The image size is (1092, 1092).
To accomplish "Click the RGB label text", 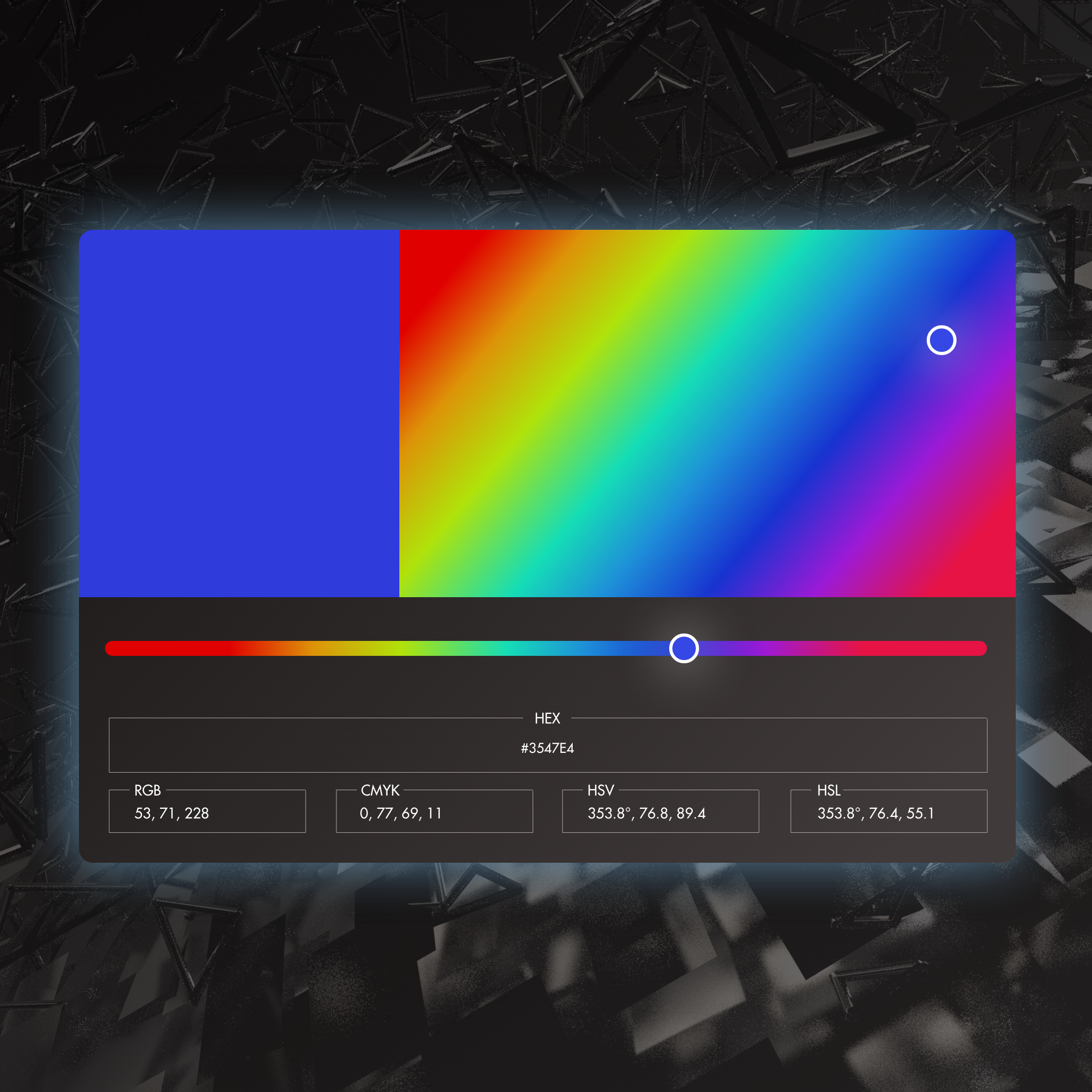I will coord(148,790).
